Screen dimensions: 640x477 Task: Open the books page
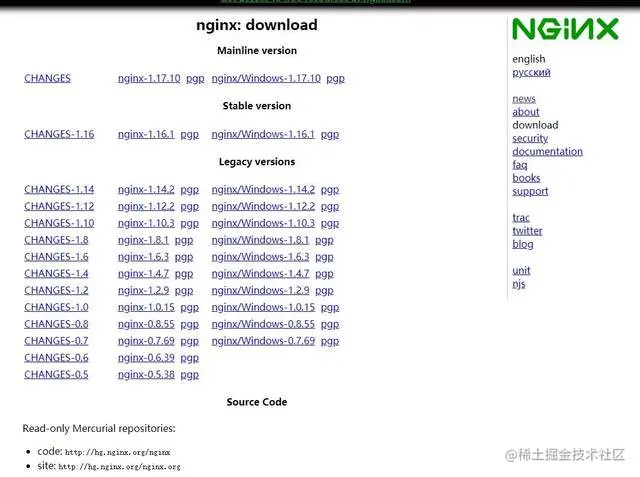point(526,178)
